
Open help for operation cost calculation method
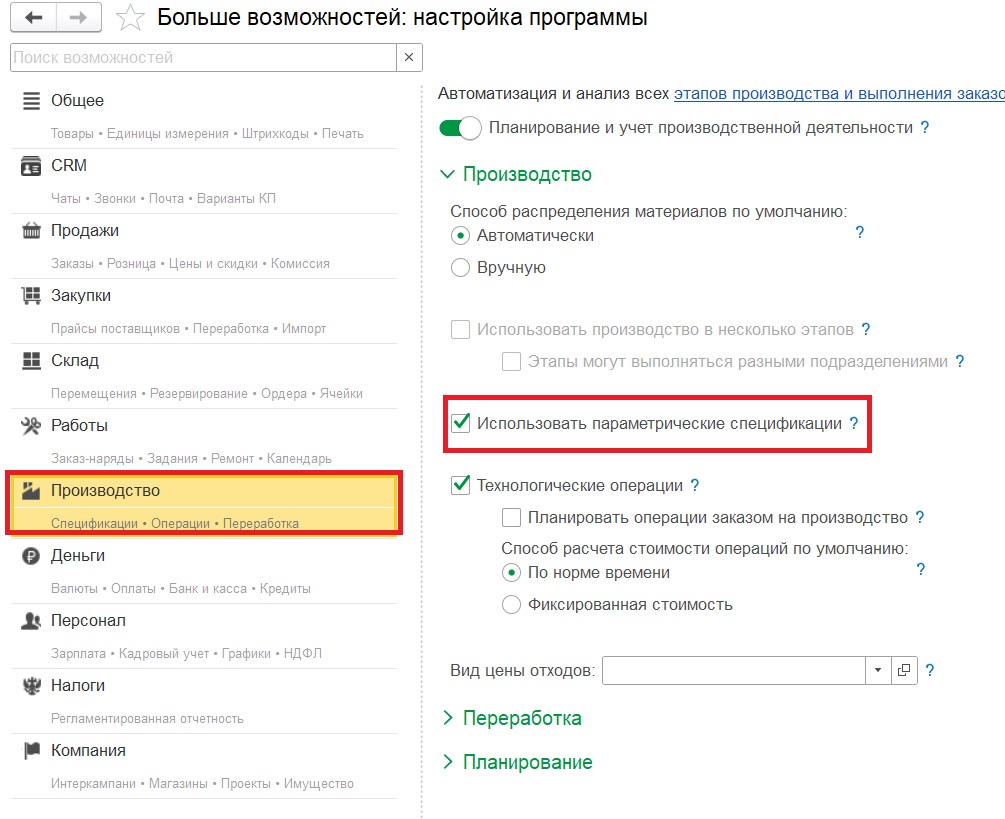(x=920, y=569)
